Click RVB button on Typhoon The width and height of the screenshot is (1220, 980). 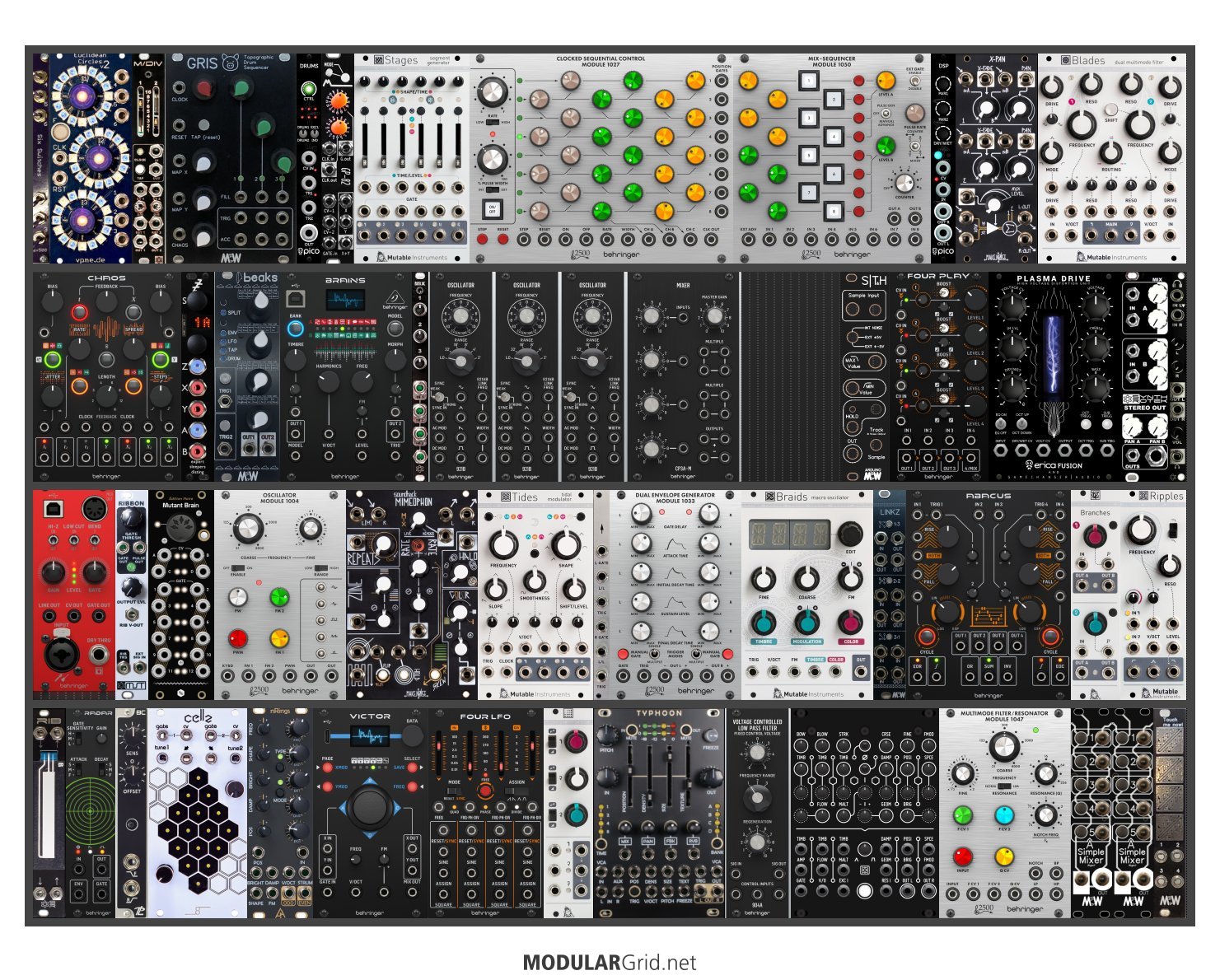pyautogui.click(x=692, y=842)
